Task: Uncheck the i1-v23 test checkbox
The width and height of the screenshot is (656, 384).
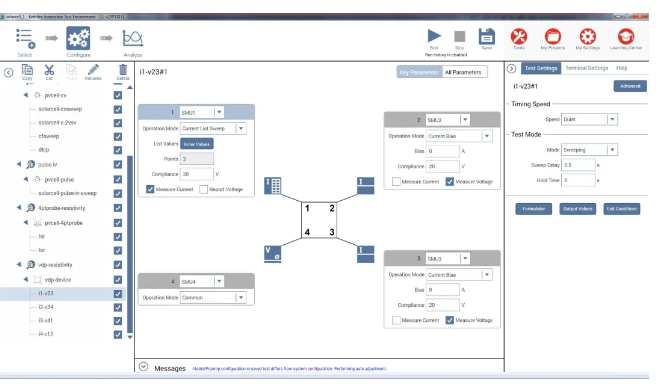Action: [118, 294]
